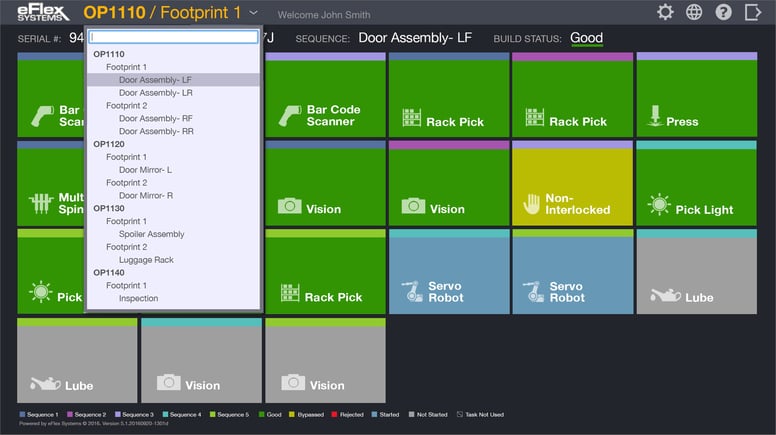This screenshot has width=776, height=435.
Task: Click the dropdown search input field
Action: pyautogui.click(x=173, y=37)
